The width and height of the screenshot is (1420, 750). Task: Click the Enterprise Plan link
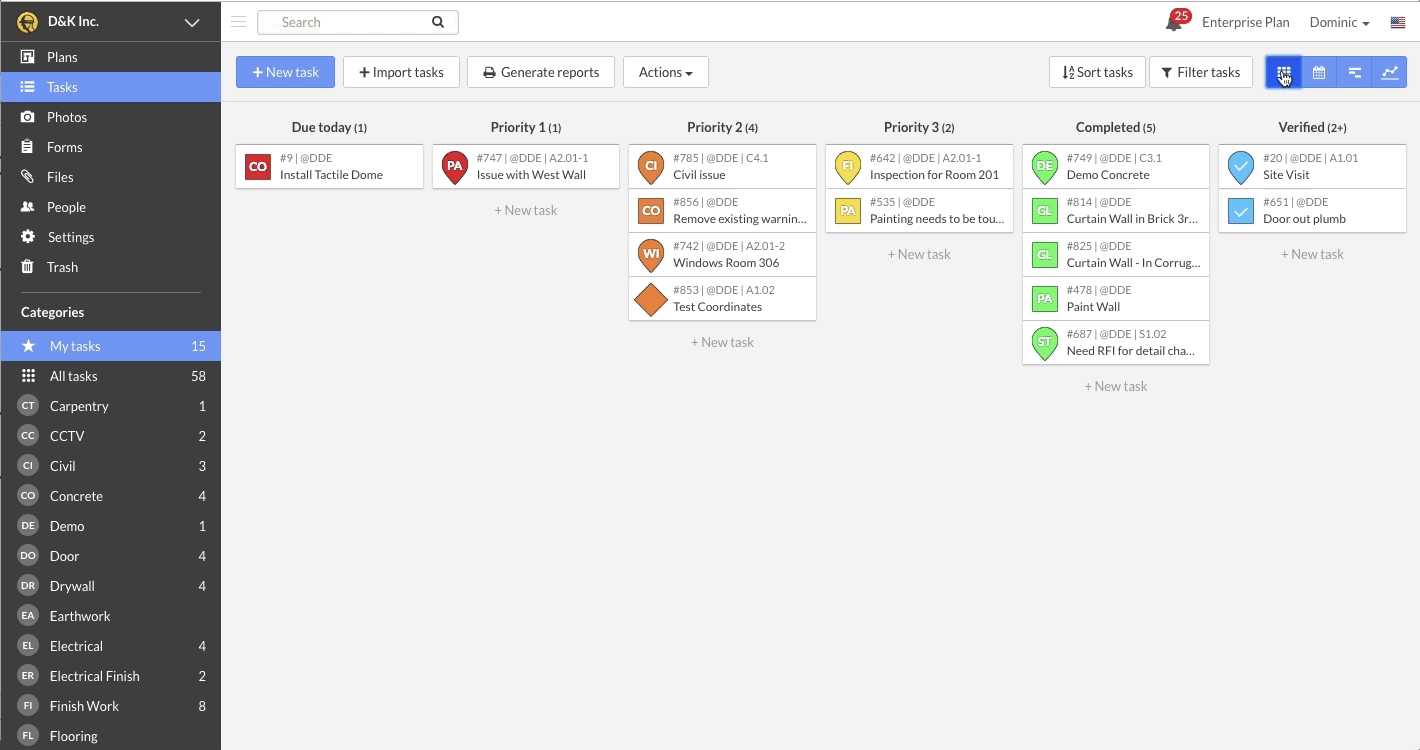coord(1245,22)
